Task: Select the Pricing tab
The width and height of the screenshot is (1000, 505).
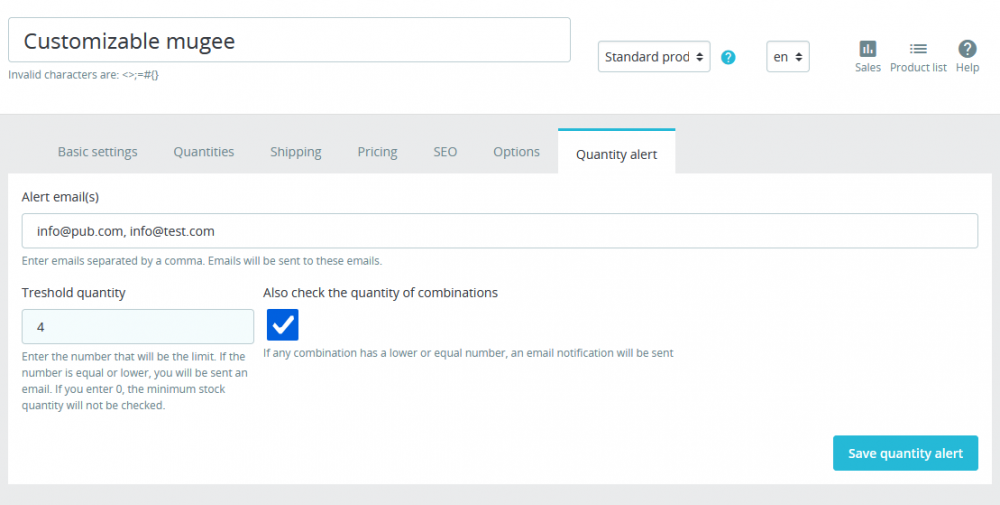Action: coord(377,152)
